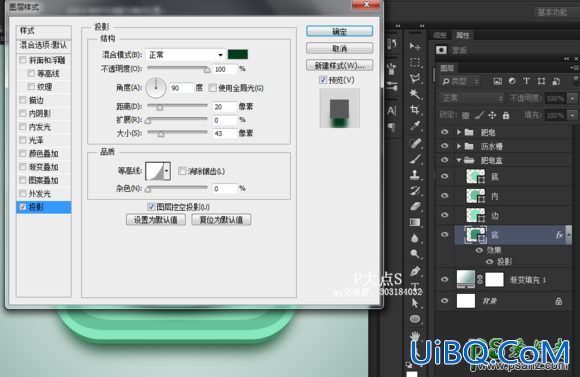The width and height of the screenshot is (580, 377).
Task: Enable the Gradient Overlay checkbox
Action: 23,166
